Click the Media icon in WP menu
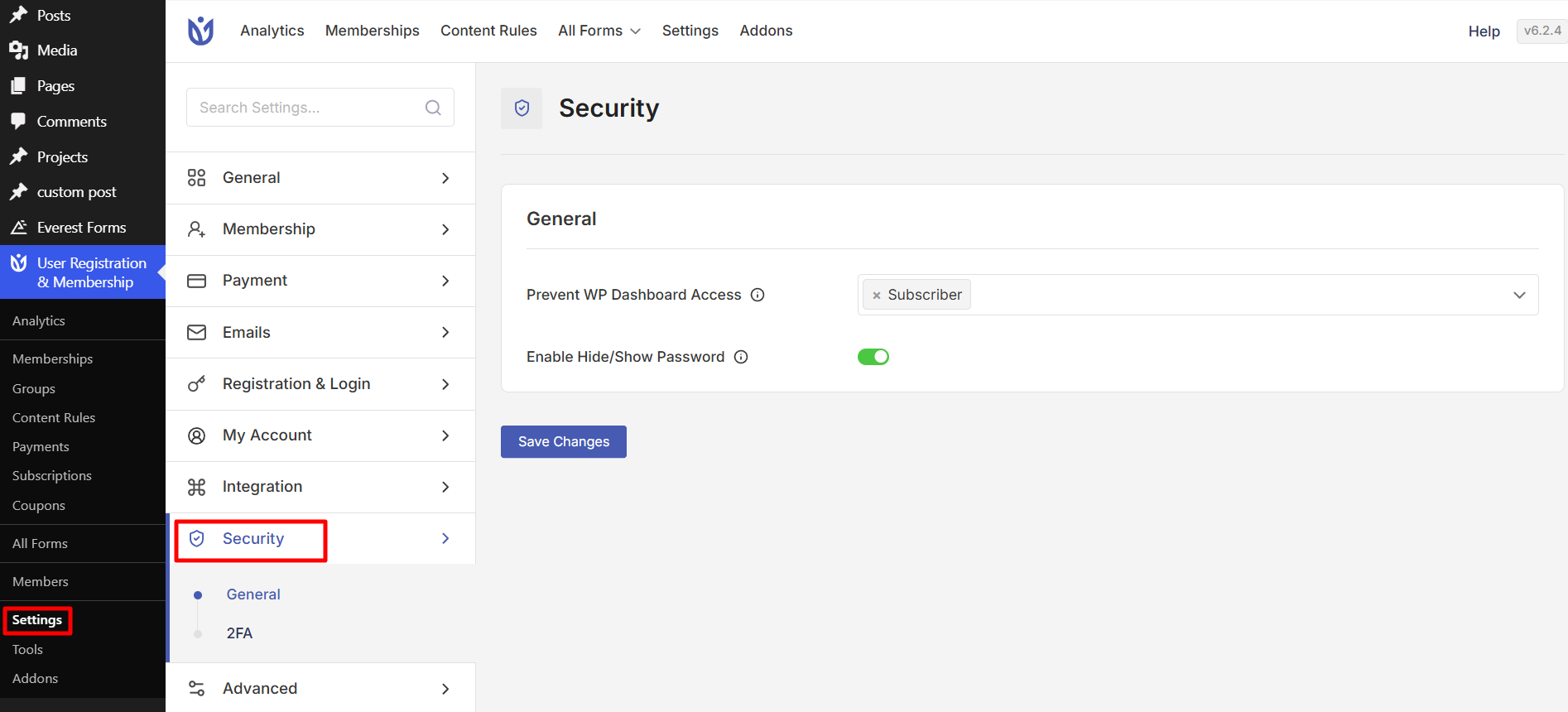1568x712 pixels. (18, 51)
